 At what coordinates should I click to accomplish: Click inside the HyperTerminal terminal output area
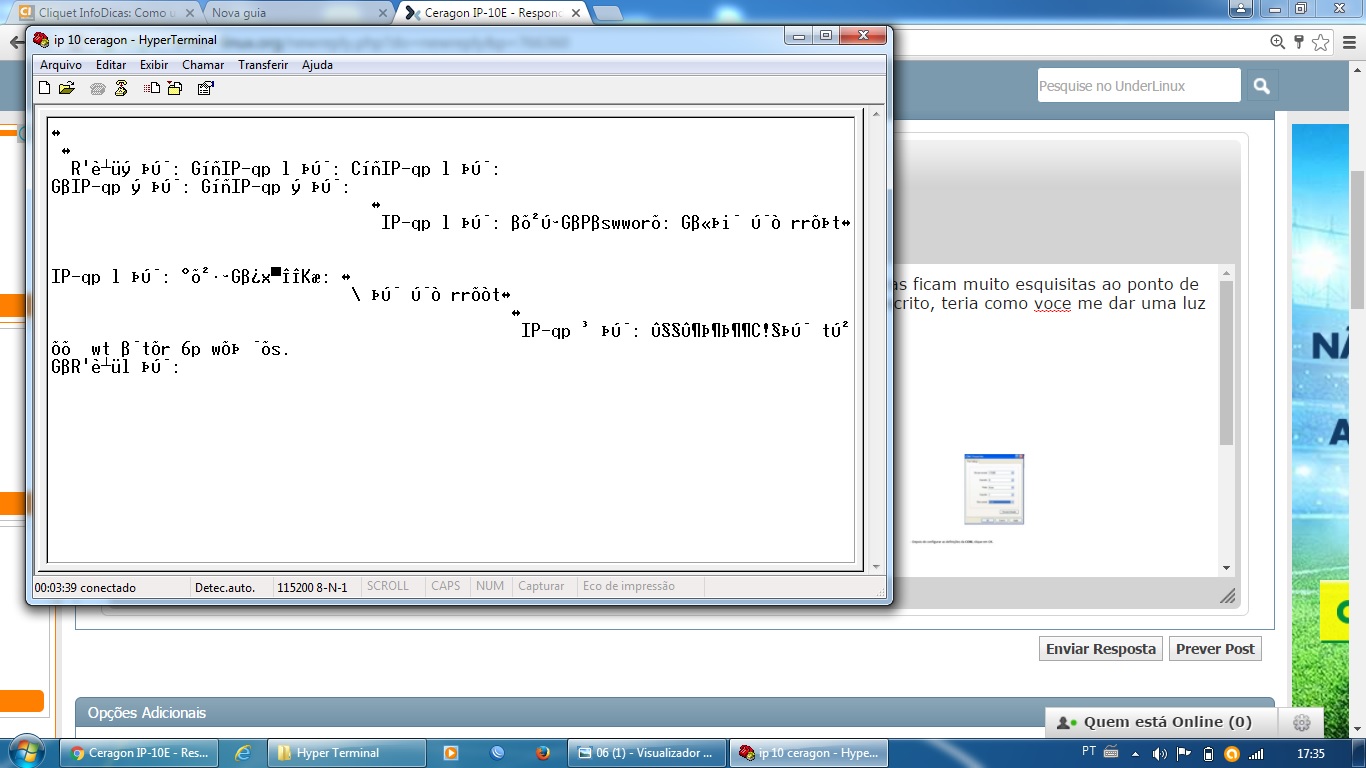click(x=451, y=340)
